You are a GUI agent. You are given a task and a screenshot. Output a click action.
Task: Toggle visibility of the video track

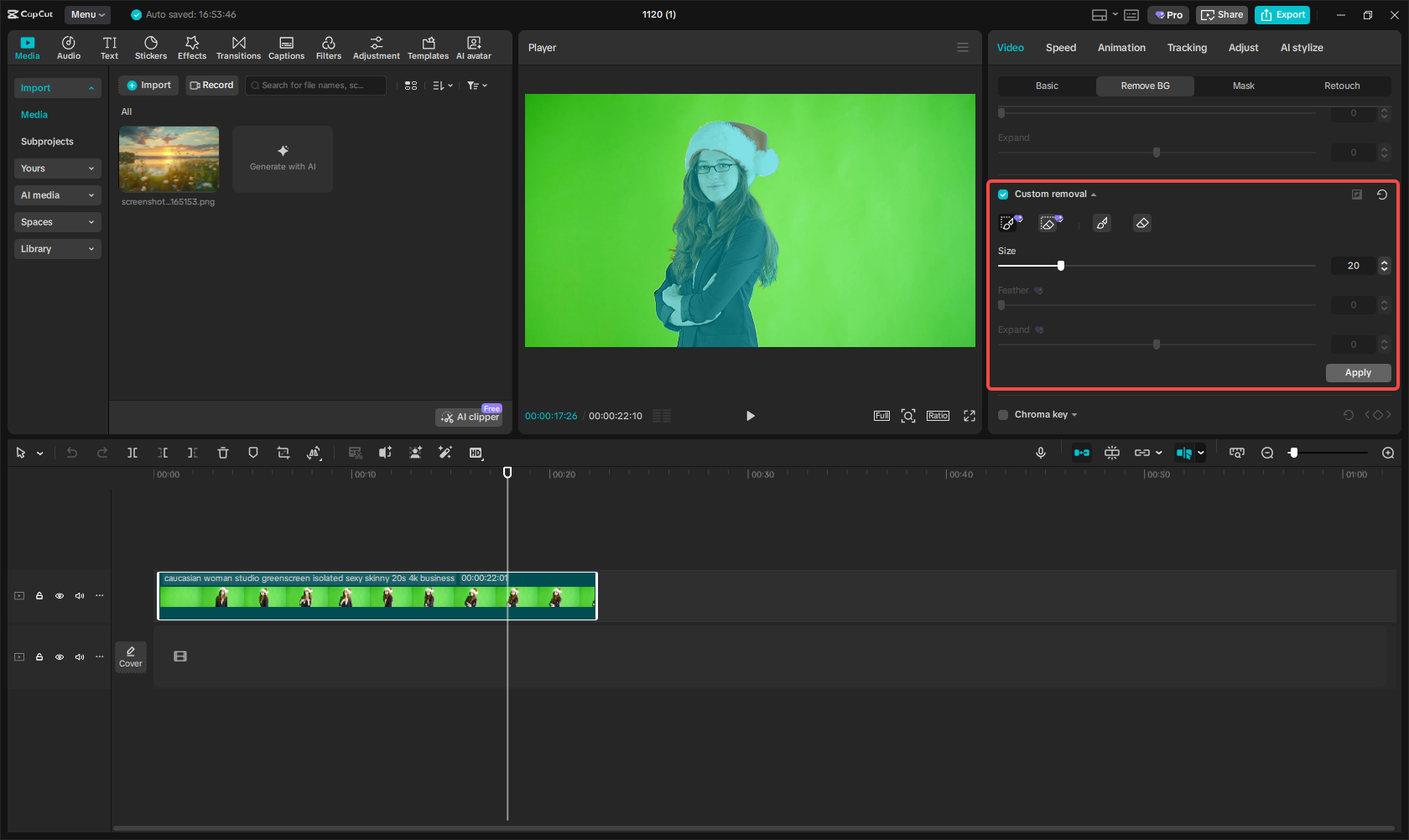pyautogui.click(x=59, y=595)
